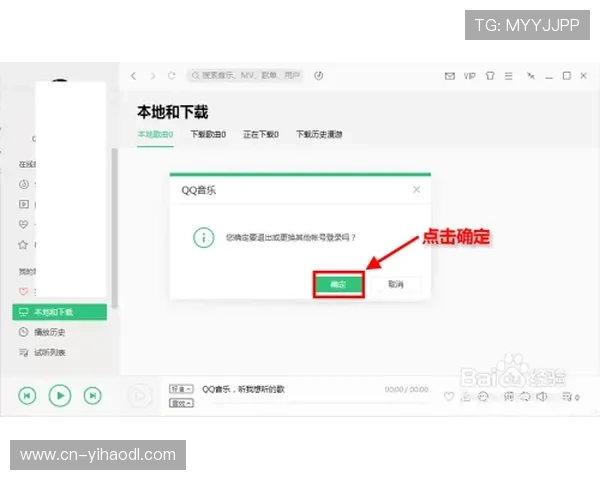The height and width of the screenshot is (480, 600).
Task: Open the VIP icon in title bar
Action: (470, 76)
